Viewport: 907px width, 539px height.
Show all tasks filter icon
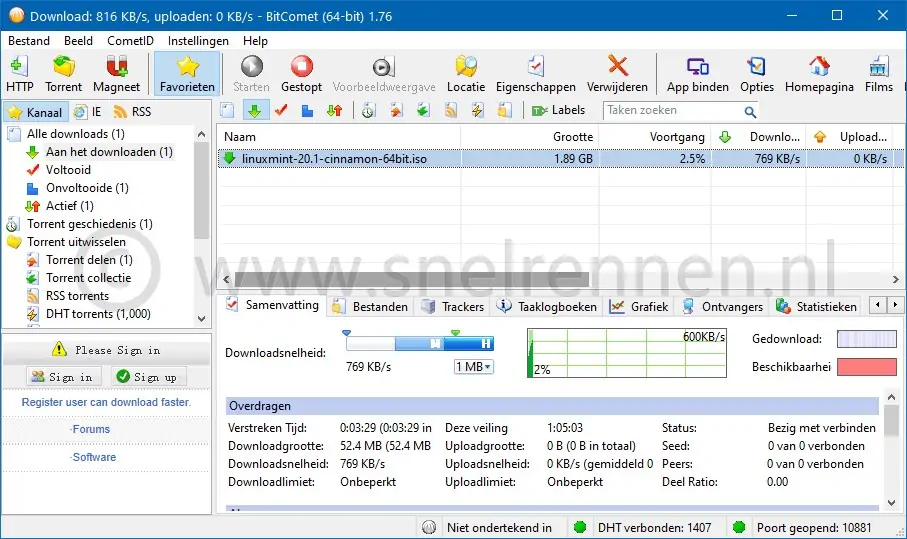click(227, 110)
